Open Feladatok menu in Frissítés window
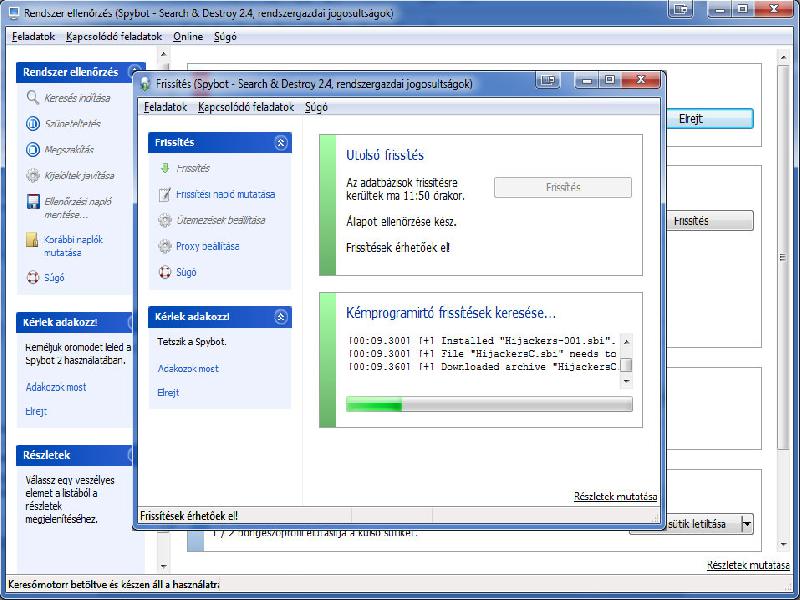This screenshot has height=600, width=800. pos(165,107)
